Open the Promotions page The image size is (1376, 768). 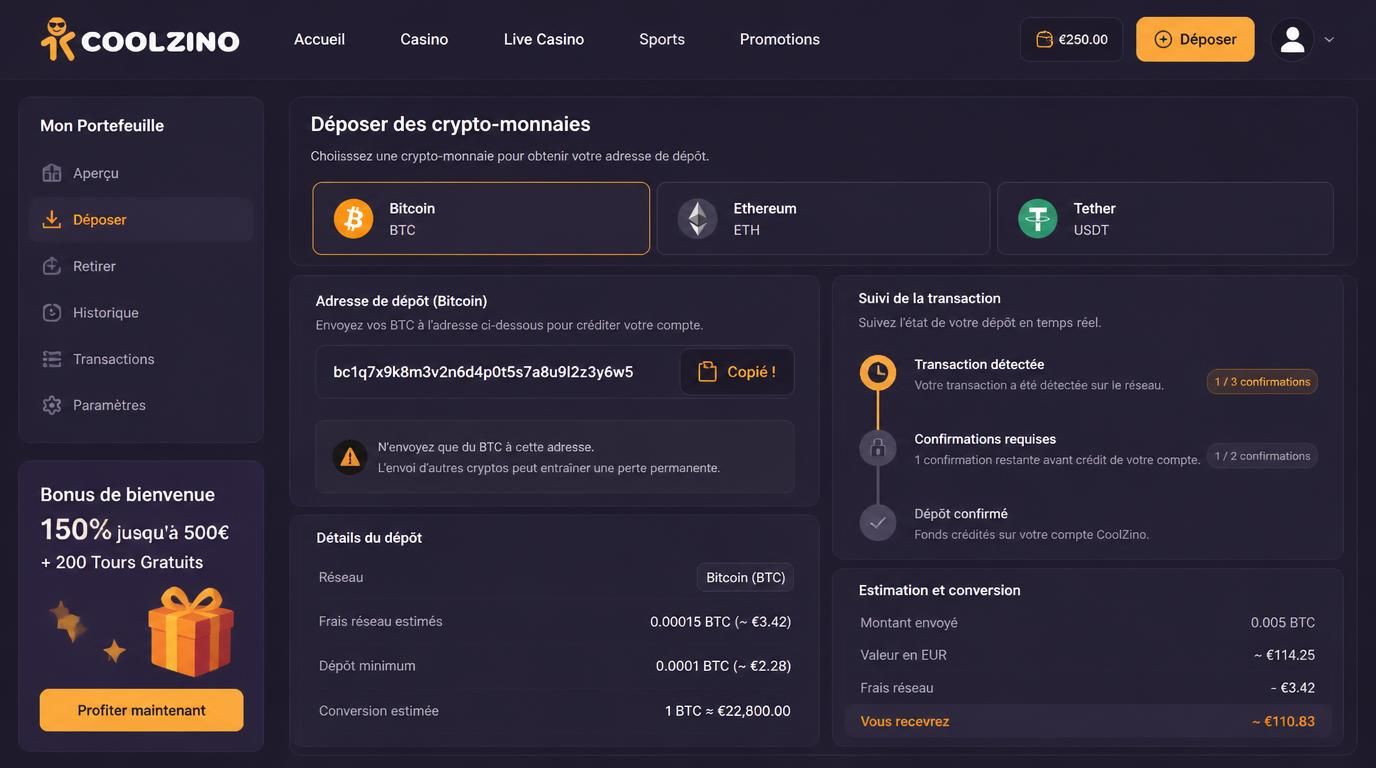click(x=780, y=39)
